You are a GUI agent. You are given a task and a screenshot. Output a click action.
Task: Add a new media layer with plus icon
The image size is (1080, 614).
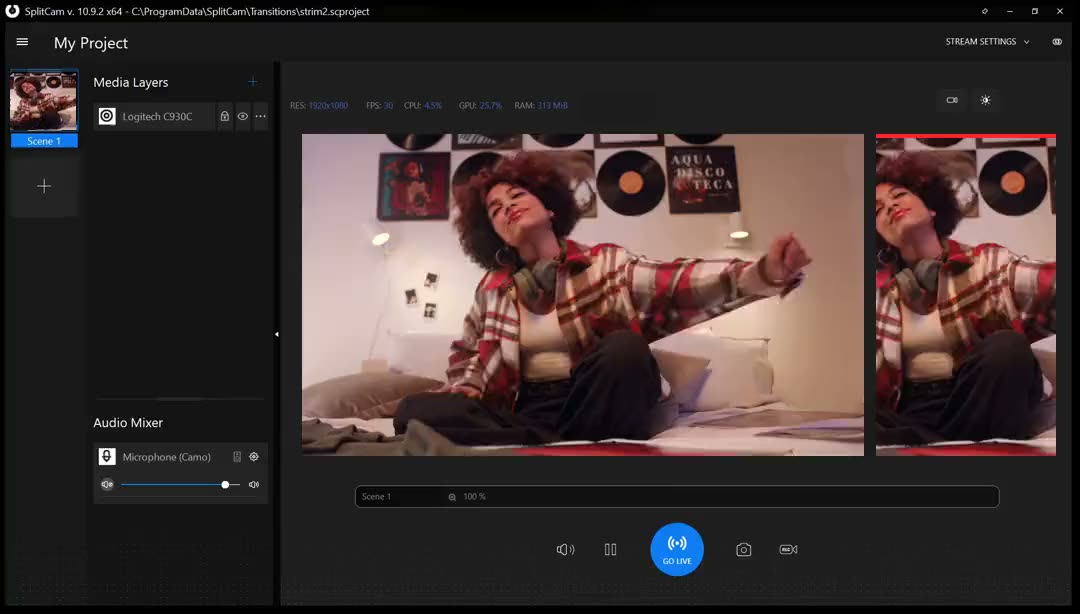(253, 82)
